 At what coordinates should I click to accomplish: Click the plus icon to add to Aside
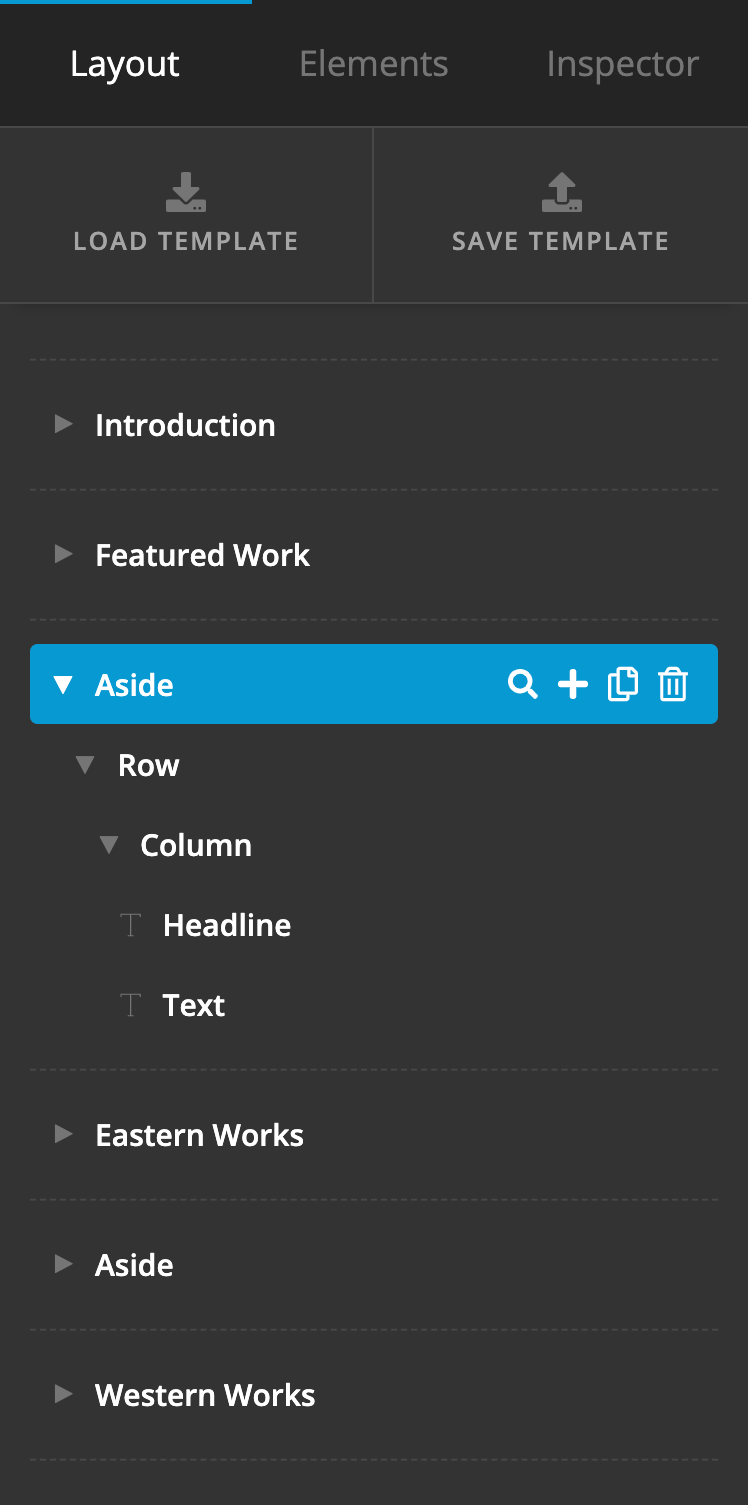tap(573, 684)
